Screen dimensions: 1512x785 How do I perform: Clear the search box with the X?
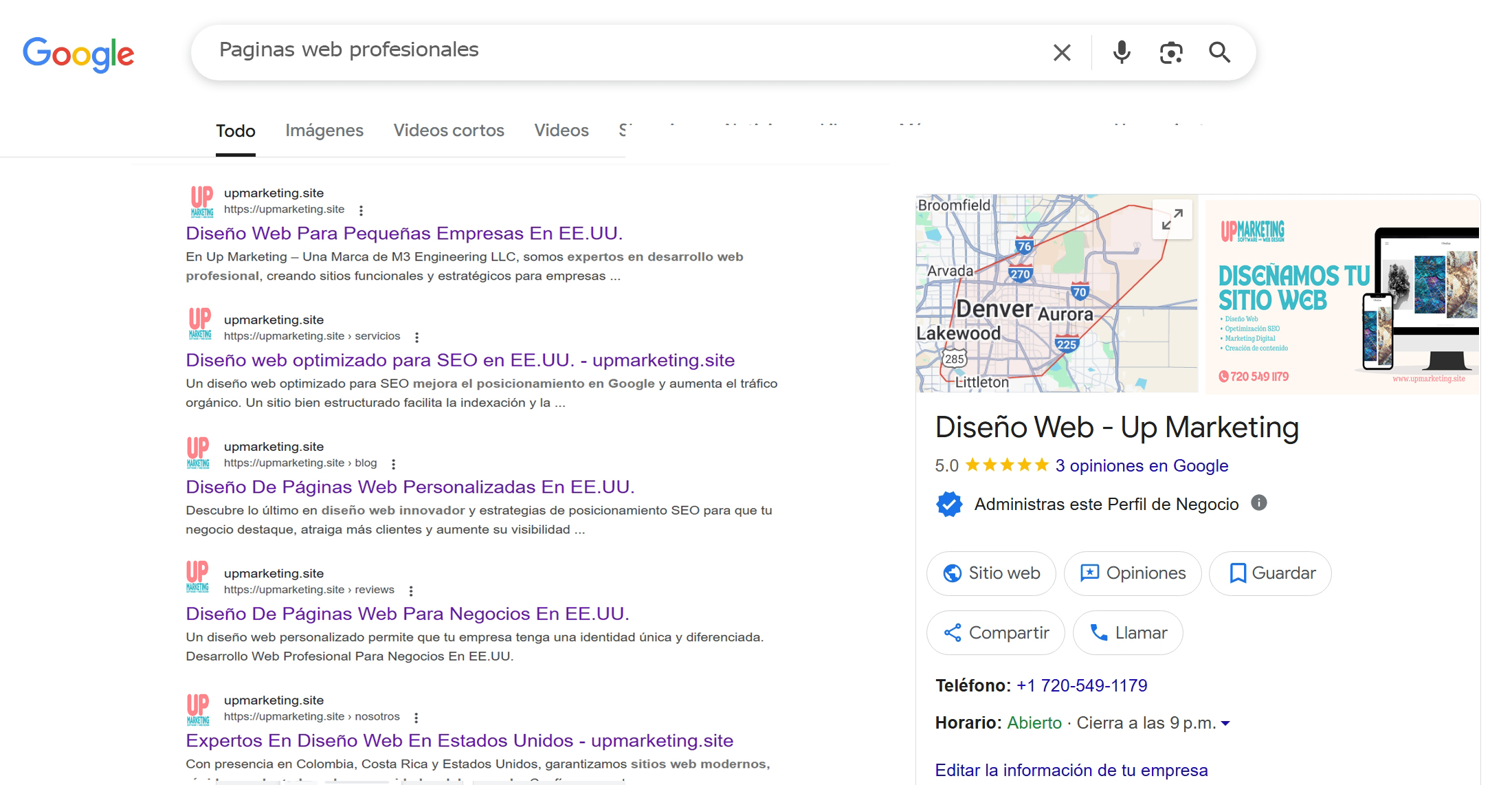[x=1062, y=52]
